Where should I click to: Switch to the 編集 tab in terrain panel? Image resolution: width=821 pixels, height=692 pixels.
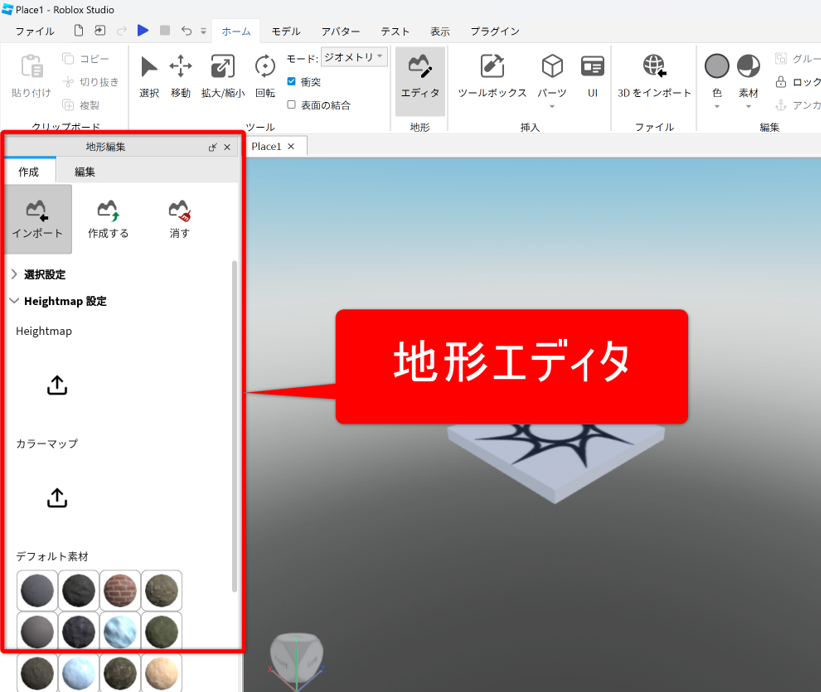tap(85, 171)
